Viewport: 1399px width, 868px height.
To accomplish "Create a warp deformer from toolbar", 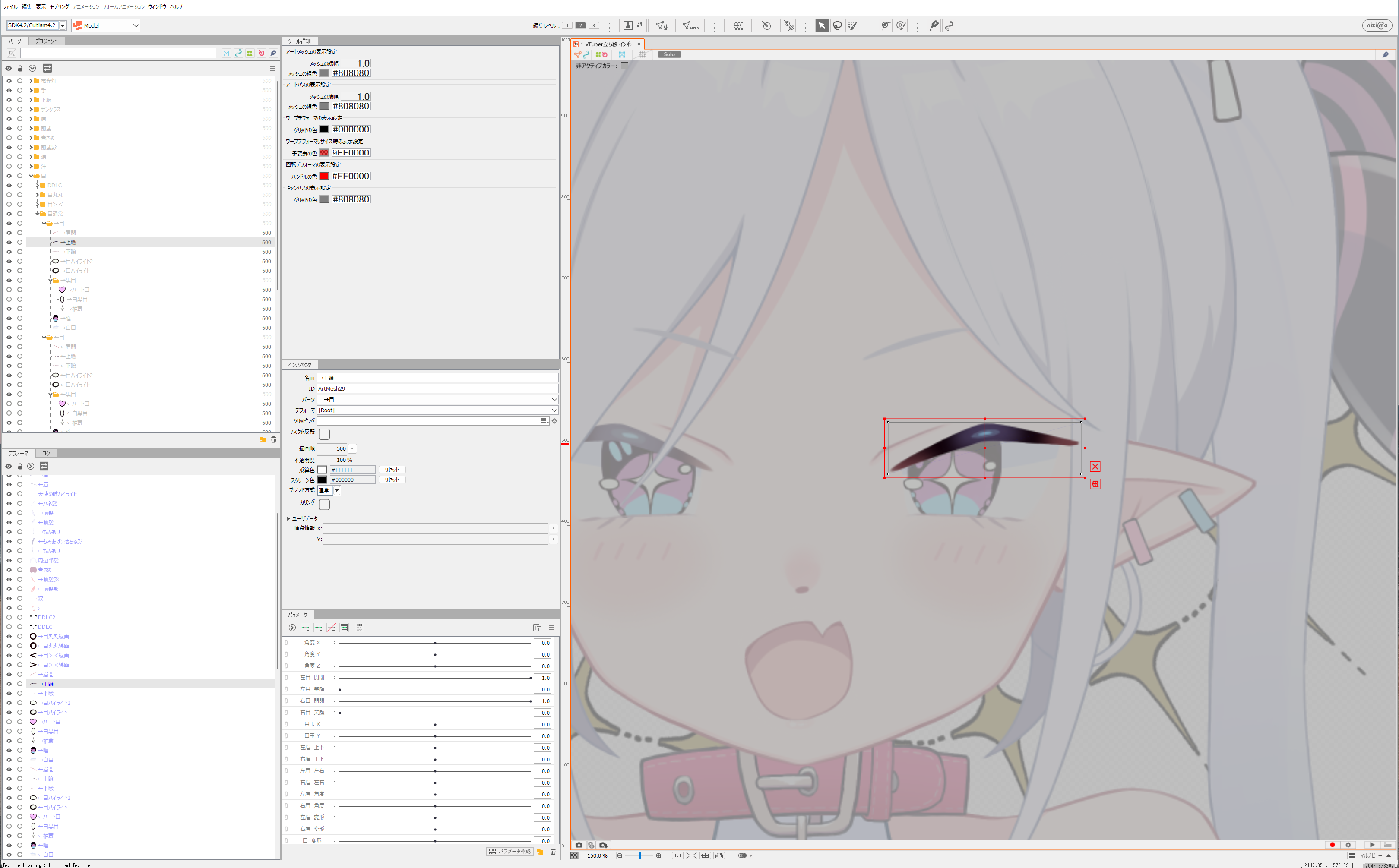I will (x=738, y=25).
